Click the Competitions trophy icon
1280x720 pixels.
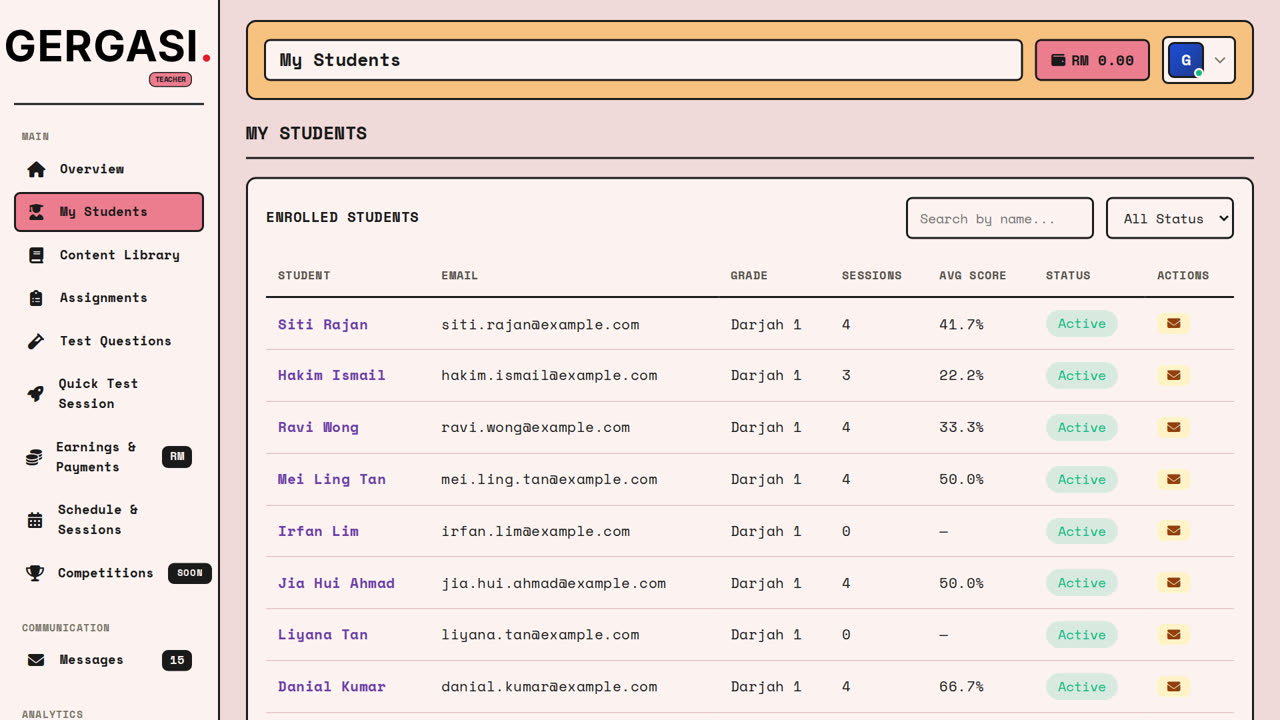pos(35,573)
